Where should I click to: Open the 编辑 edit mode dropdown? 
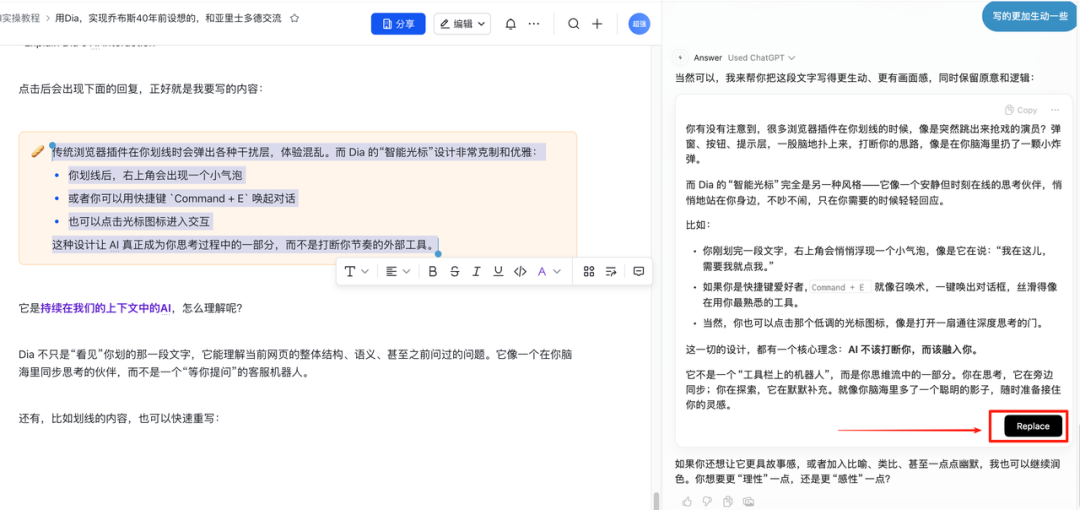pos(462,23)
